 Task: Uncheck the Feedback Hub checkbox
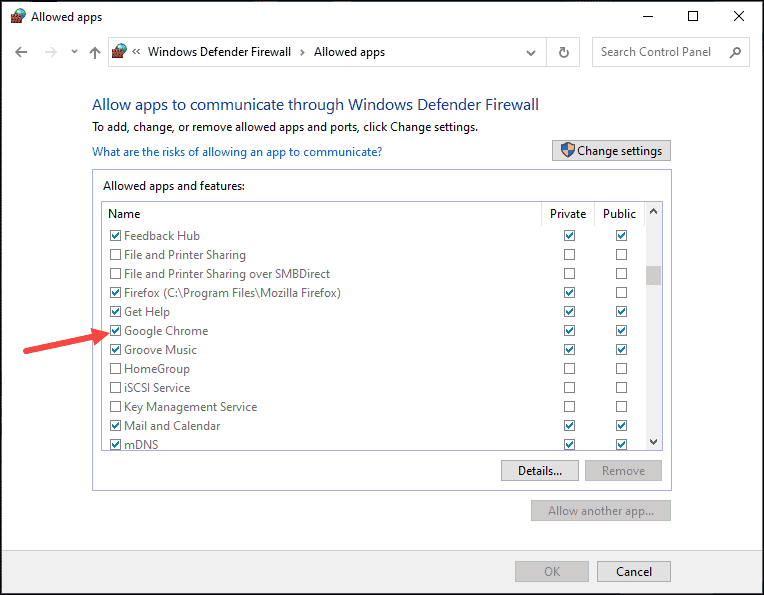pyautogui.click(x=115, y=236)
